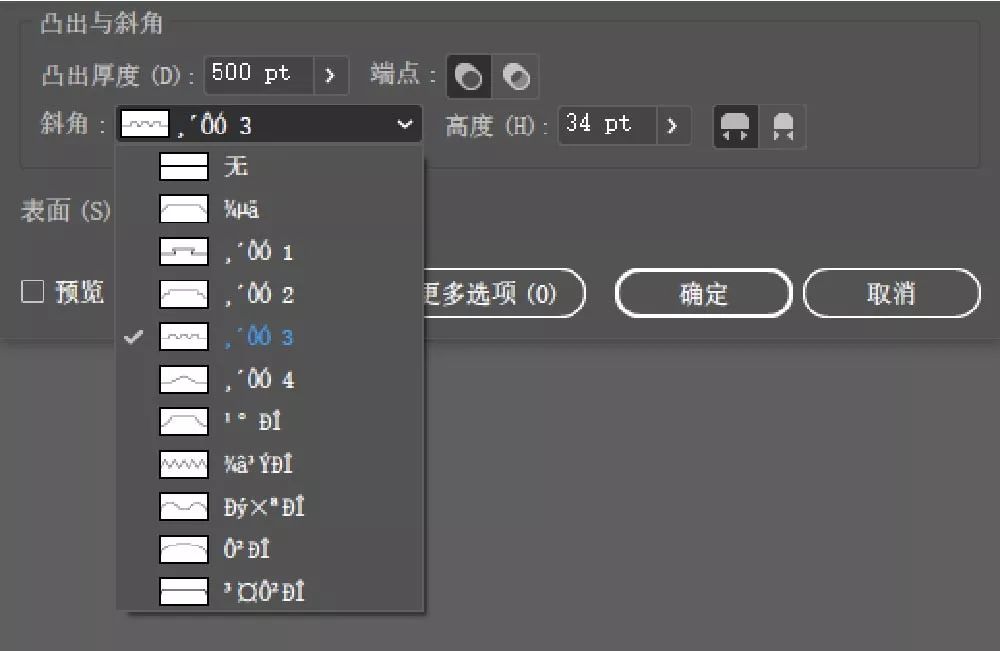The width and height of the screenshot is (1000, 651).
Task: Click the 确定 OK button
Action: tap(704, 293)
